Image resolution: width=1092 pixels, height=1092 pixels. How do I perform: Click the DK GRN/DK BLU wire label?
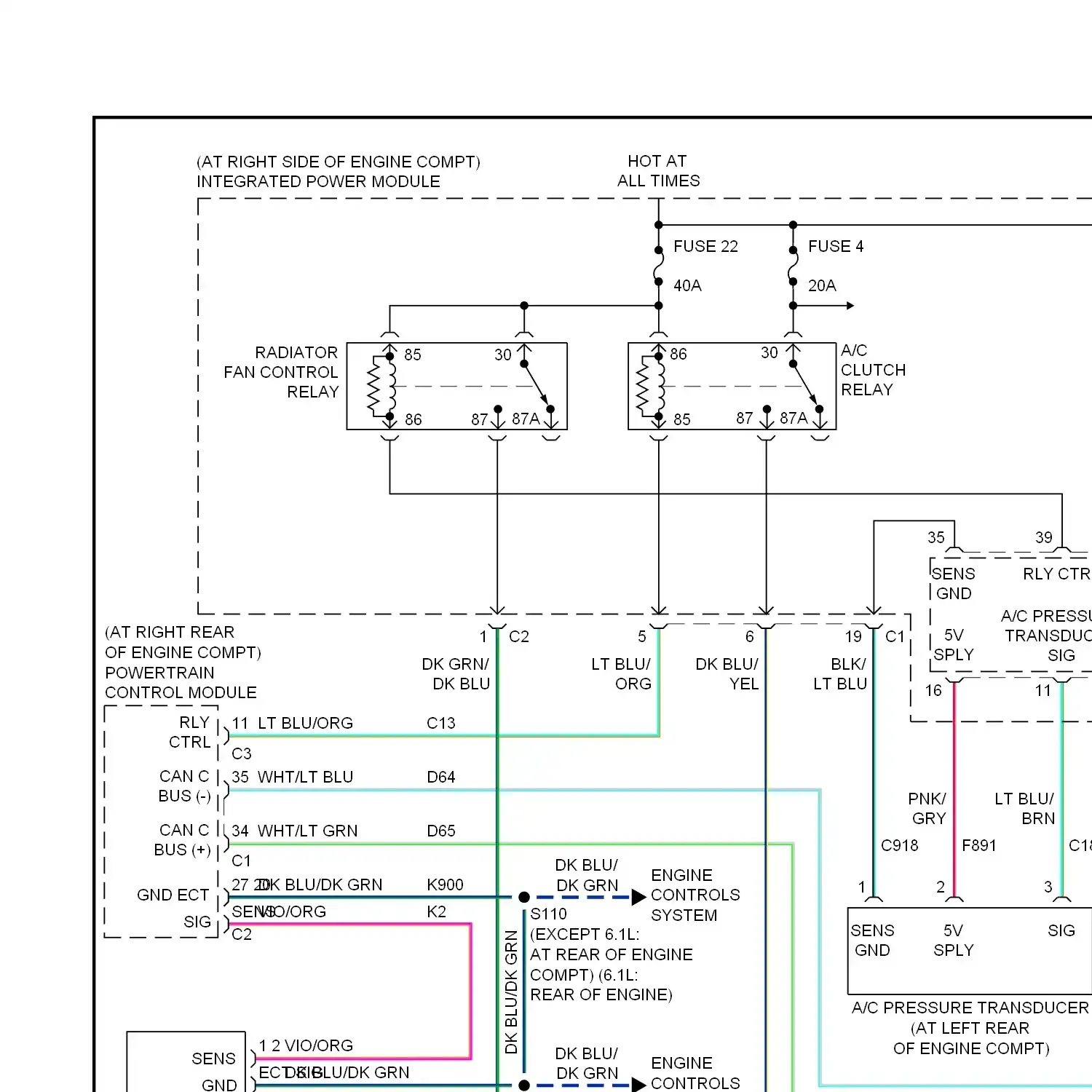[456, 673]
